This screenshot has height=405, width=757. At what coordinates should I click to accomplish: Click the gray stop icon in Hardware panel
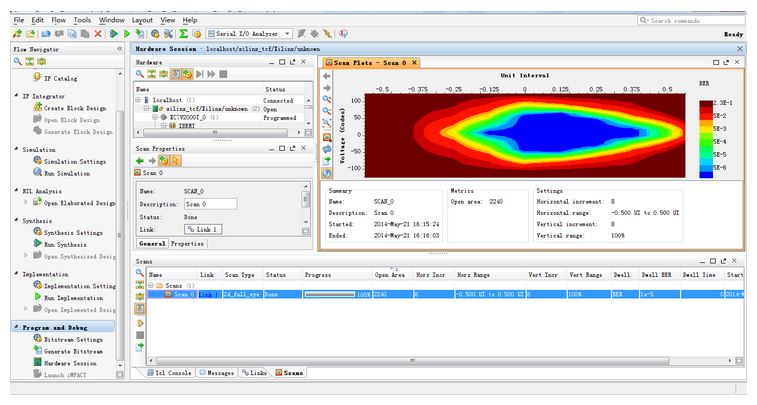point(223,74)
